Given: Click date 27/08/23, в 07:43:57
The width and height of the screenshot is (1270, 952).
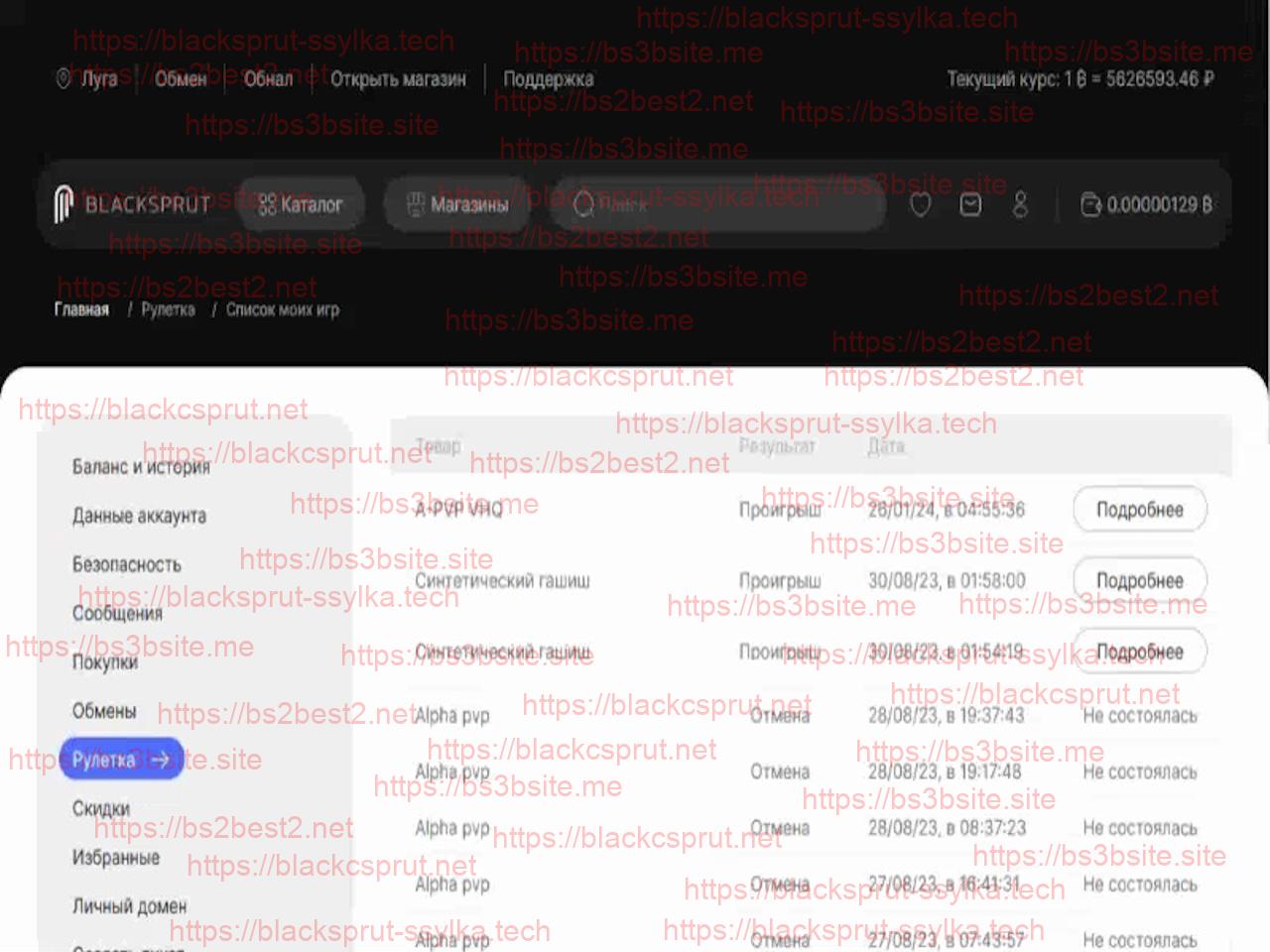Looking at the screenshot, I should click(947, 939).
